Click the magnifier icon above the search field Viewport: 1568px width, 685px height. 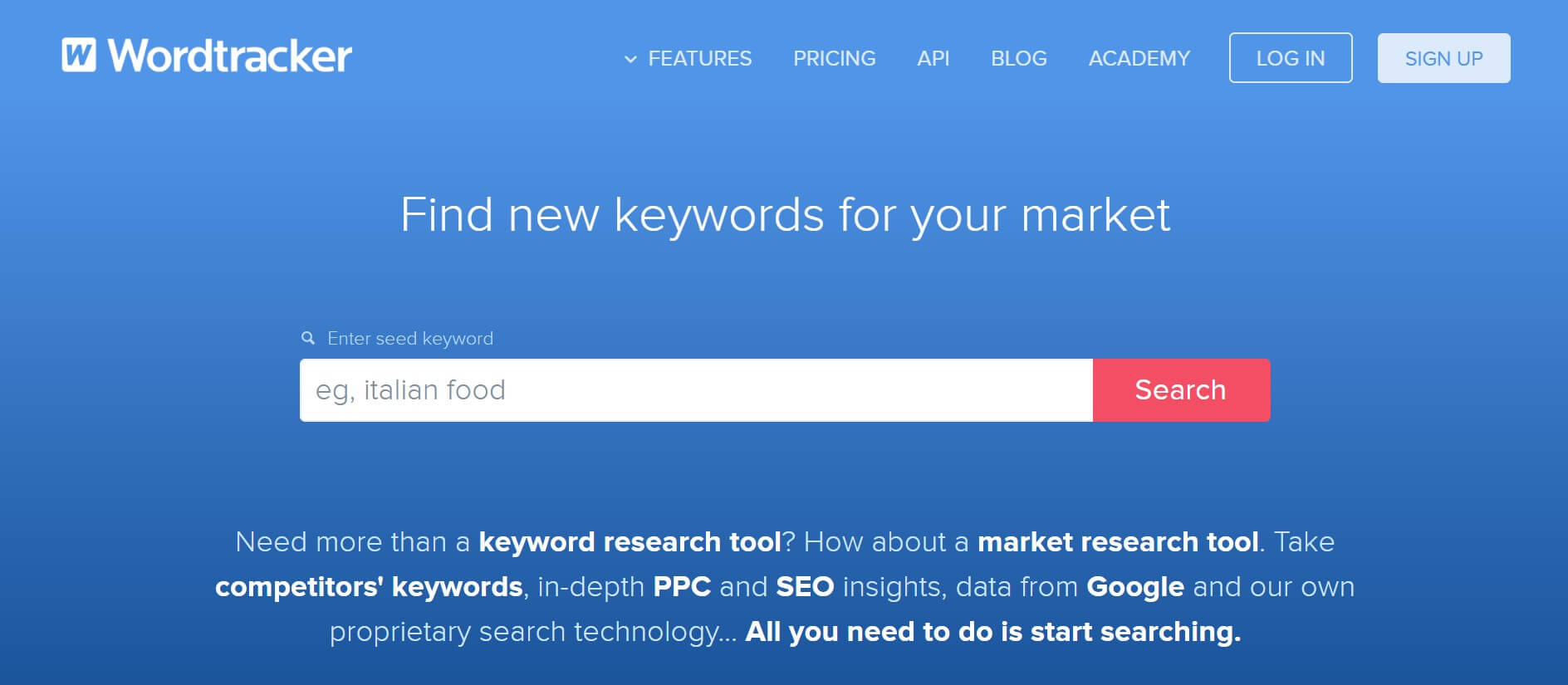click(x=308, y=338)
